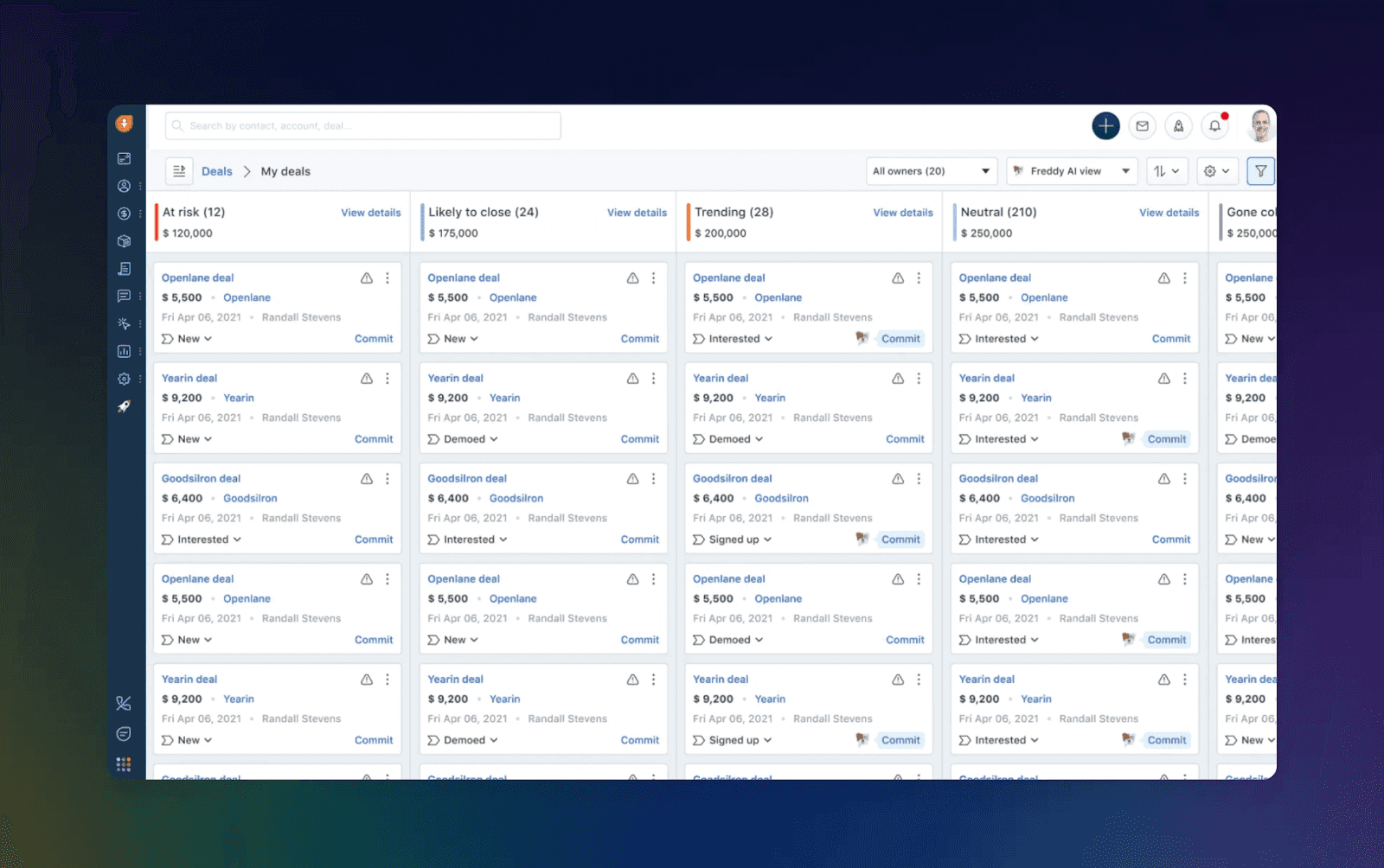
Task: Click View details on the At risk column
Action: pos(370,212)
